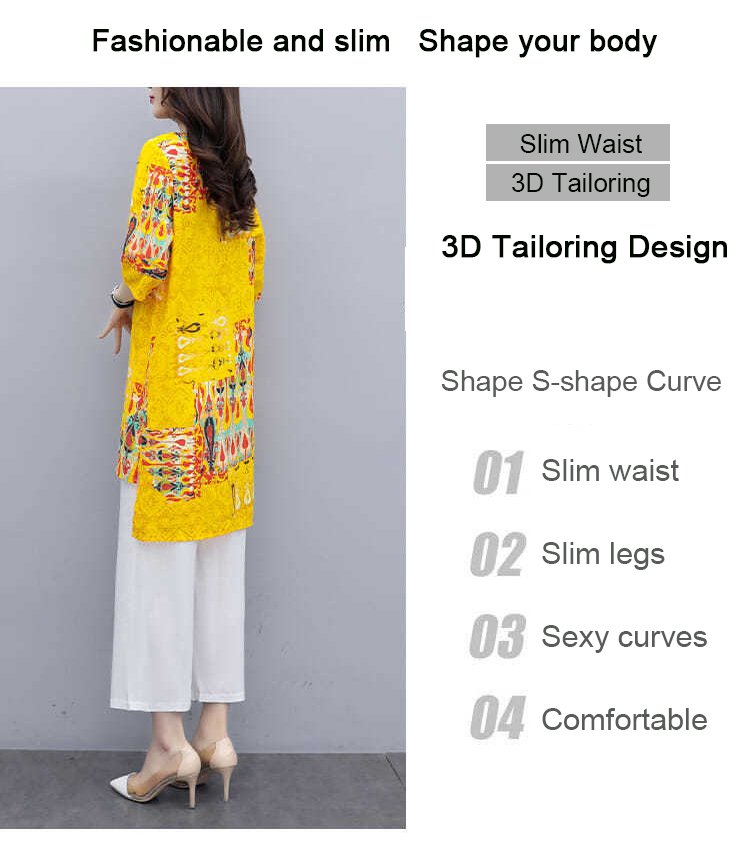The width and height of the screenshot is (750, 858).
Task: Click the 01 number badge
Action: (x=498, y=472)
